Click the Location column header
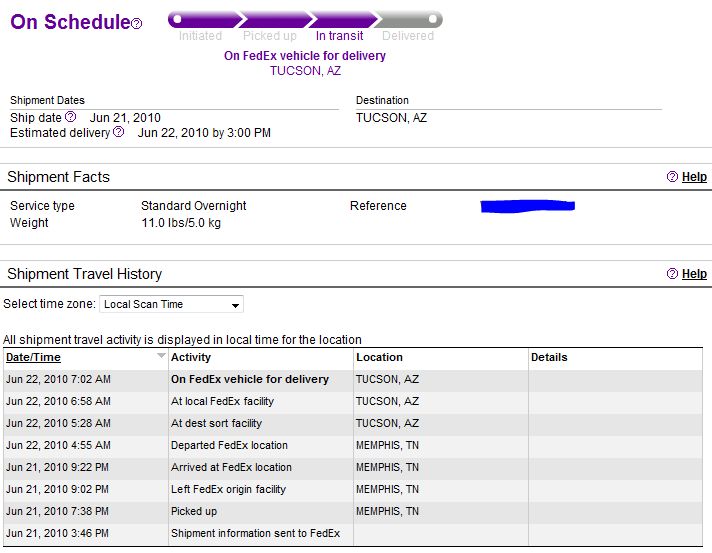 pyautogui.click(x=379, y=357)
